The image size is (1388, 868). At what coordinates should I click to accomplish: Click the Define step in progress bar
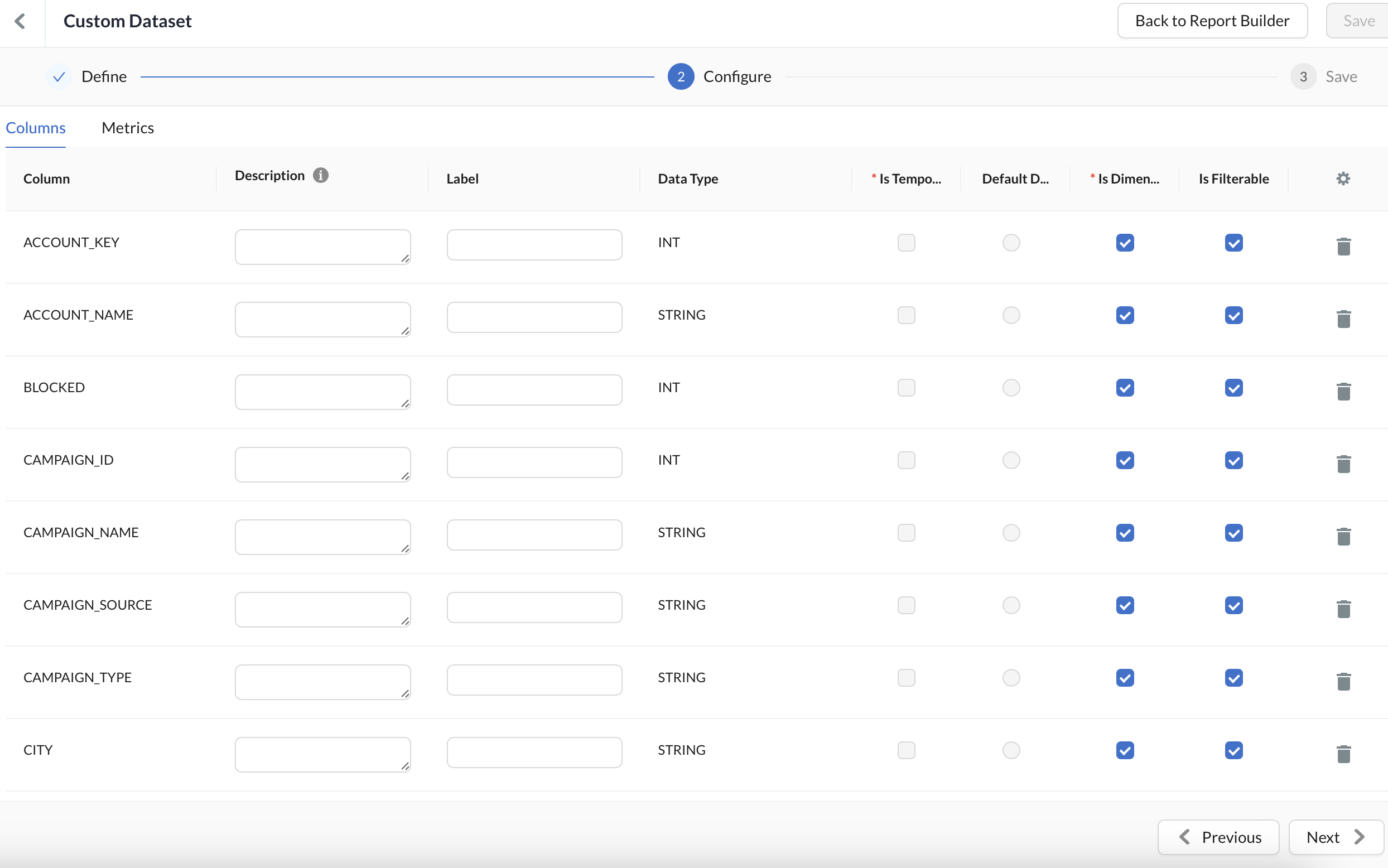(x=103, y=76)
